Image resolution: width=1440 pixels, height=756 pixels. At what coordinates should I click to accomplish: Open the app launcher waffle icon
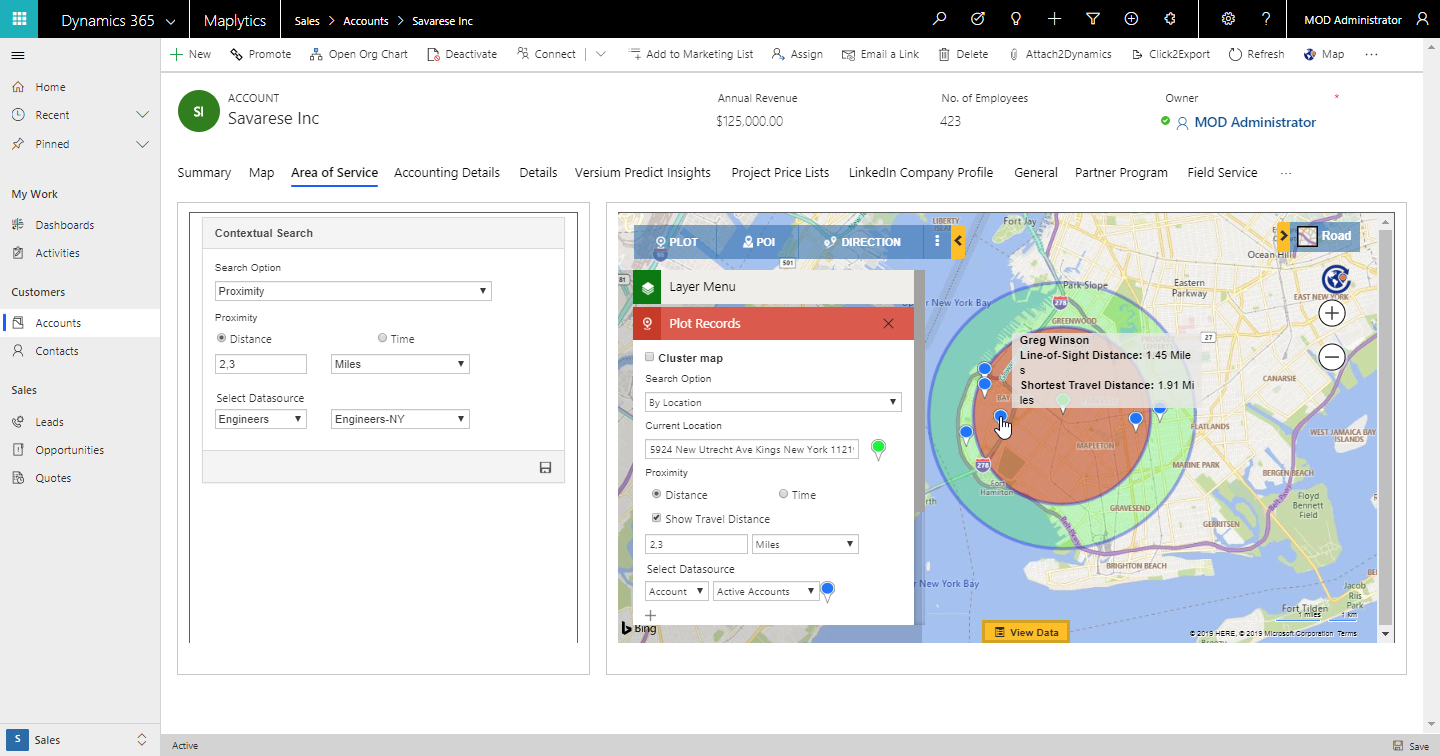[x=19, y=19]
